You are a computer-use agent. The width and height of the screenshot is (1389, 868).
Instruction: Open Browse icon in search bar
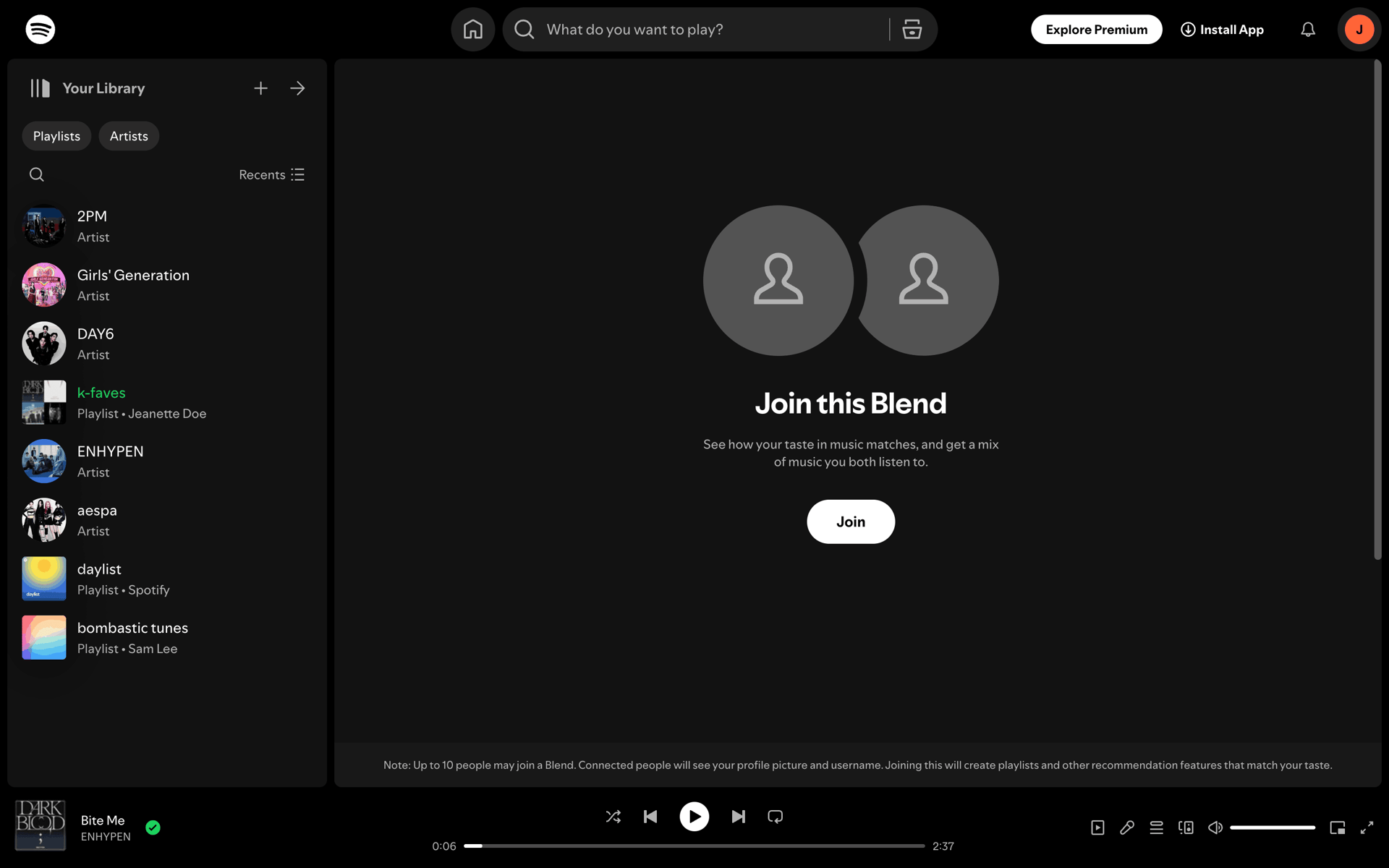(912, 30)
